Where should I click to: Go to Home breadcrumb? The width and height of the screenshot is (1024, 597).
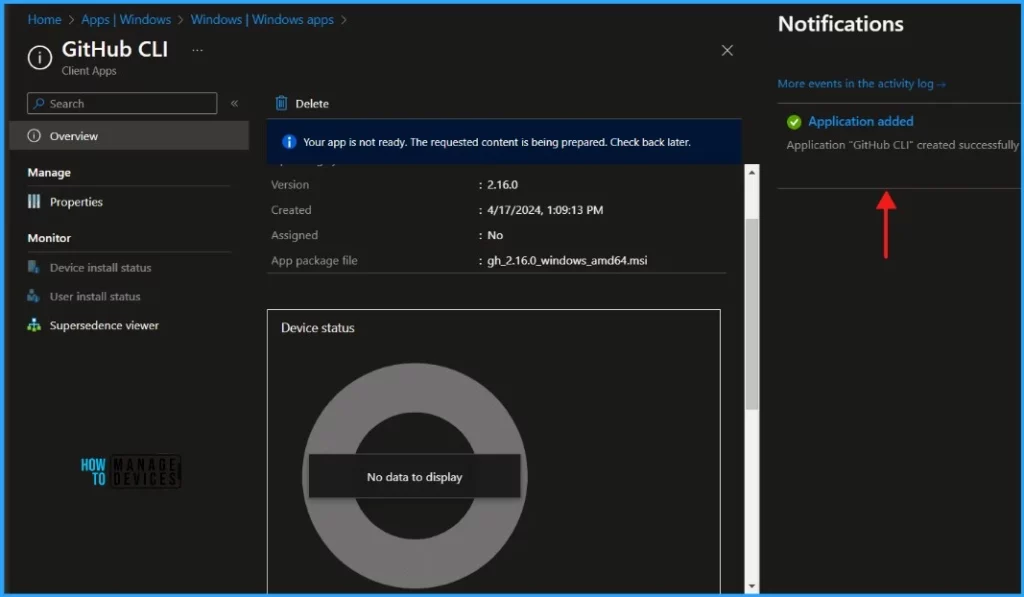tap(44, 20)
